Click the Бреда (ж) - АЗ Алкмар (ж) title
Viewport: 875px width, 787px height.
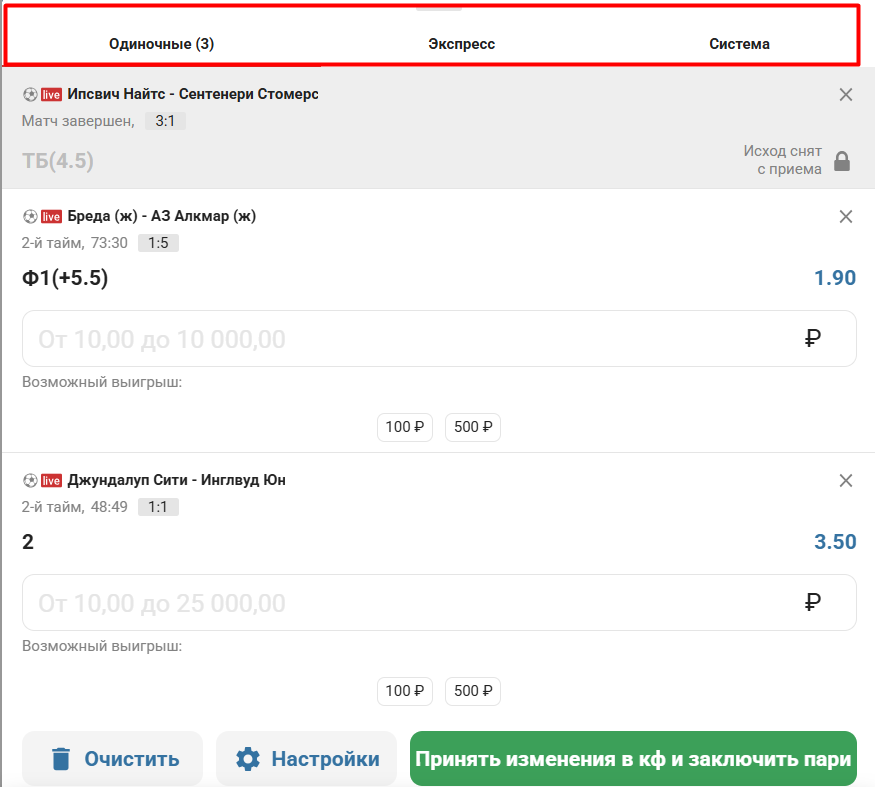click(162, 216)
